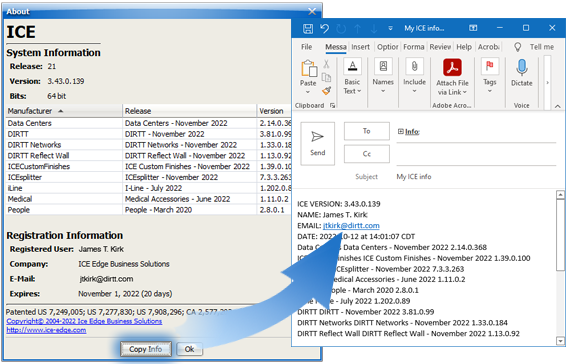The width and height of the screenshot is (571, 364).
Task: Sort by the Version column header
Action: [275, 111]
